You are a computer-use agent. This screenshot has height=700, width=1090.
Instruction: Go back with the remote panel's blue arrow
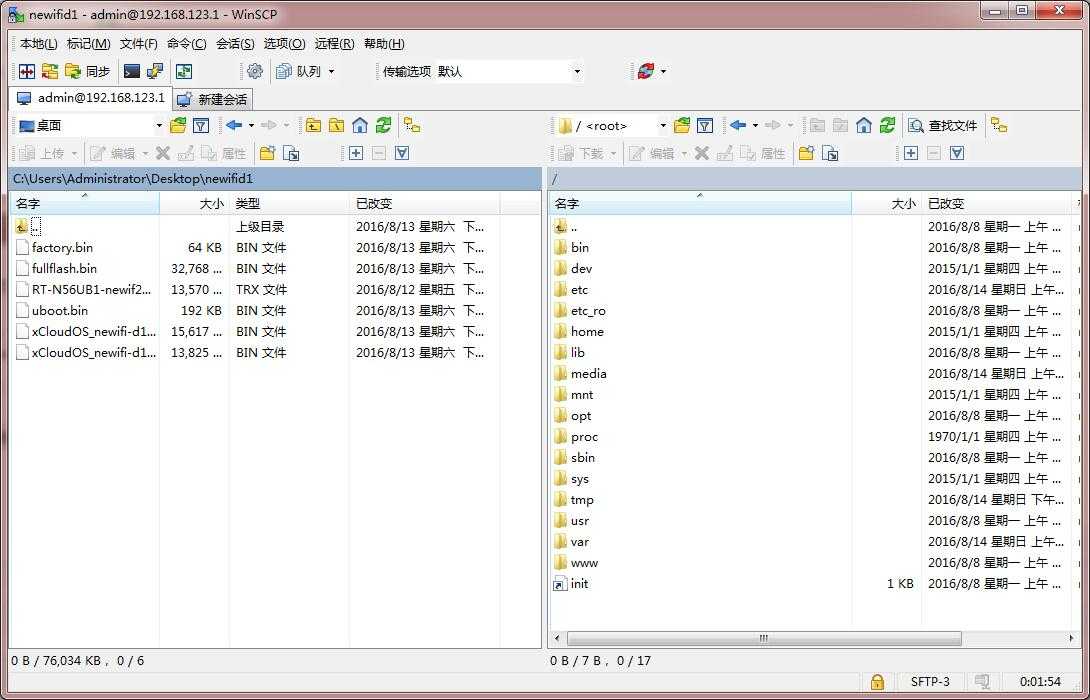pos(738,126)
